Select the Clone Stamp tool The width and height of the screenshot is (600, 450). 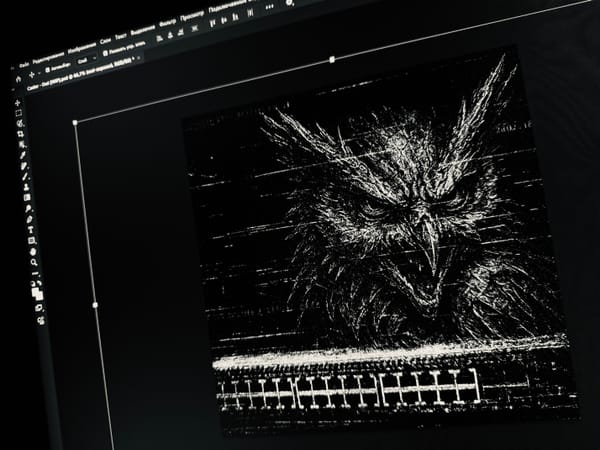pos(27,187)
